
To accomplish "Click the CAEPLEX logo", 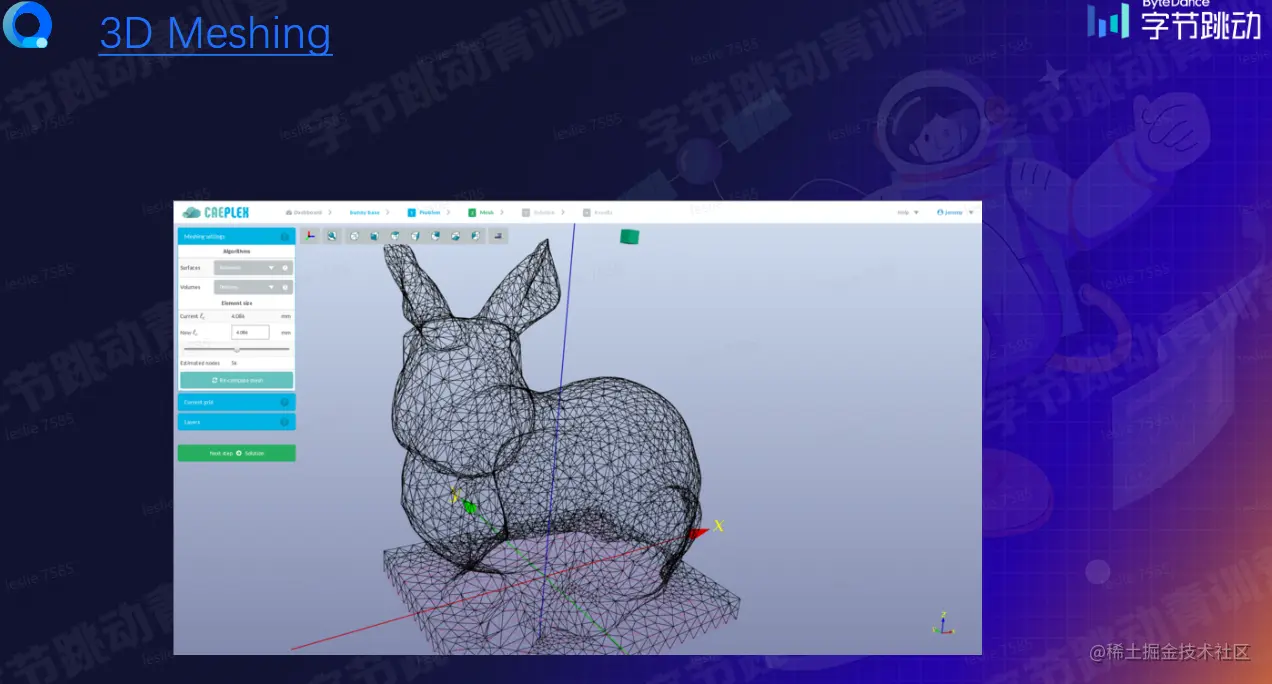I will (x=215, y=212).
